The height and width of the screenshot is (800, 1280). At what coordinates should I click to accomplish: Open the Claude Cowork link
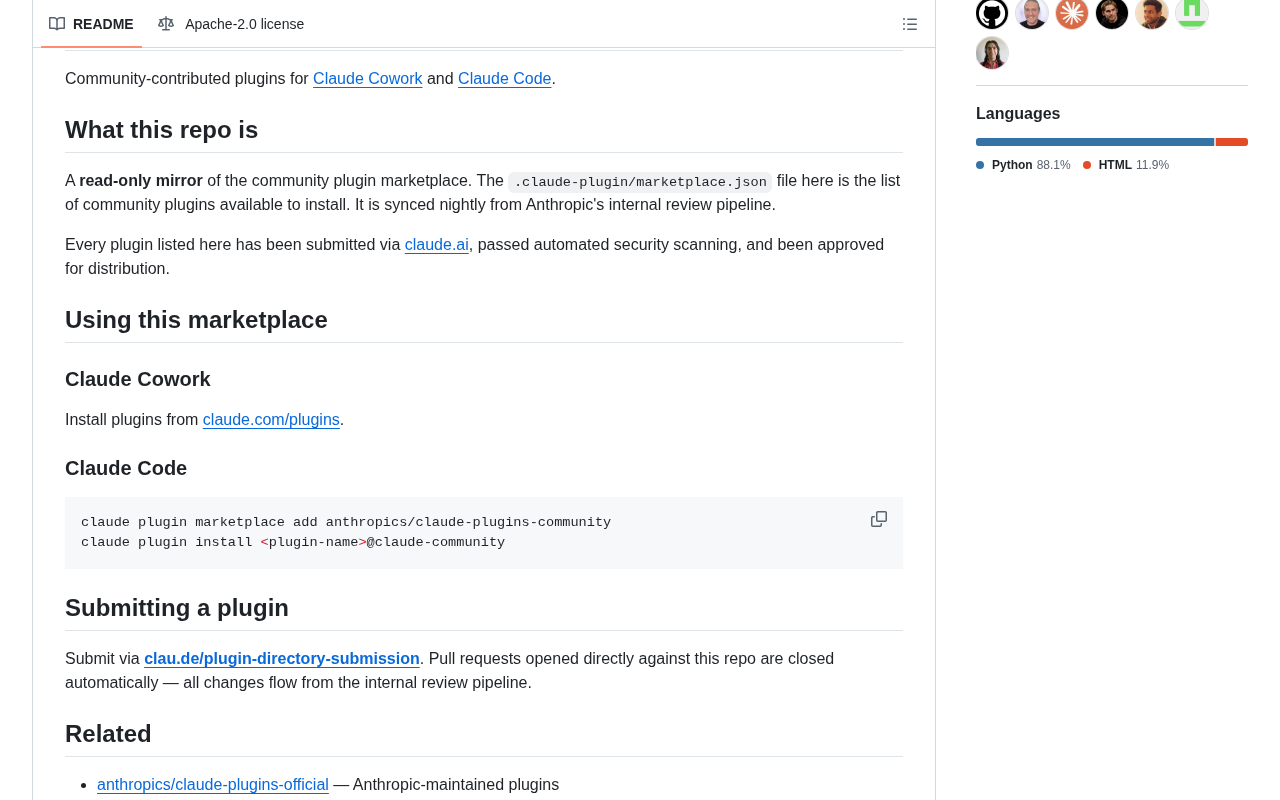[x=367, y=78]
